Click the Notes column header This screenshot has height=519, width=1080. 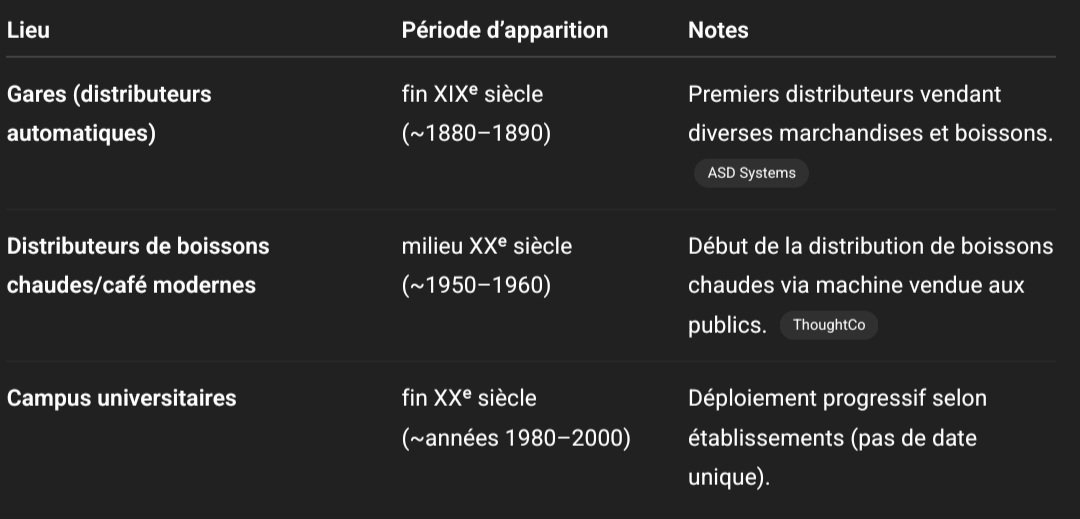[718, 30]
